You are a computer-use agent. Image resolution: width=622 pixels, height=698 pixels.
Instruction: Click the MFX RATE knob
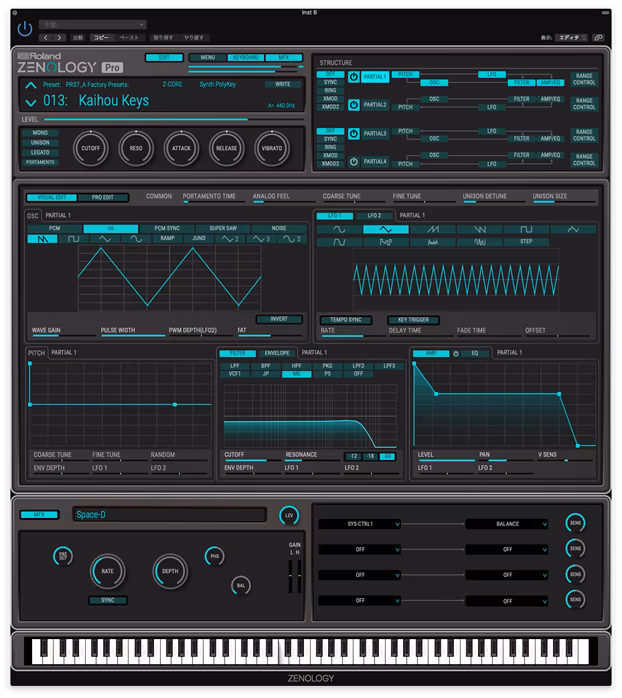(108, 571)
